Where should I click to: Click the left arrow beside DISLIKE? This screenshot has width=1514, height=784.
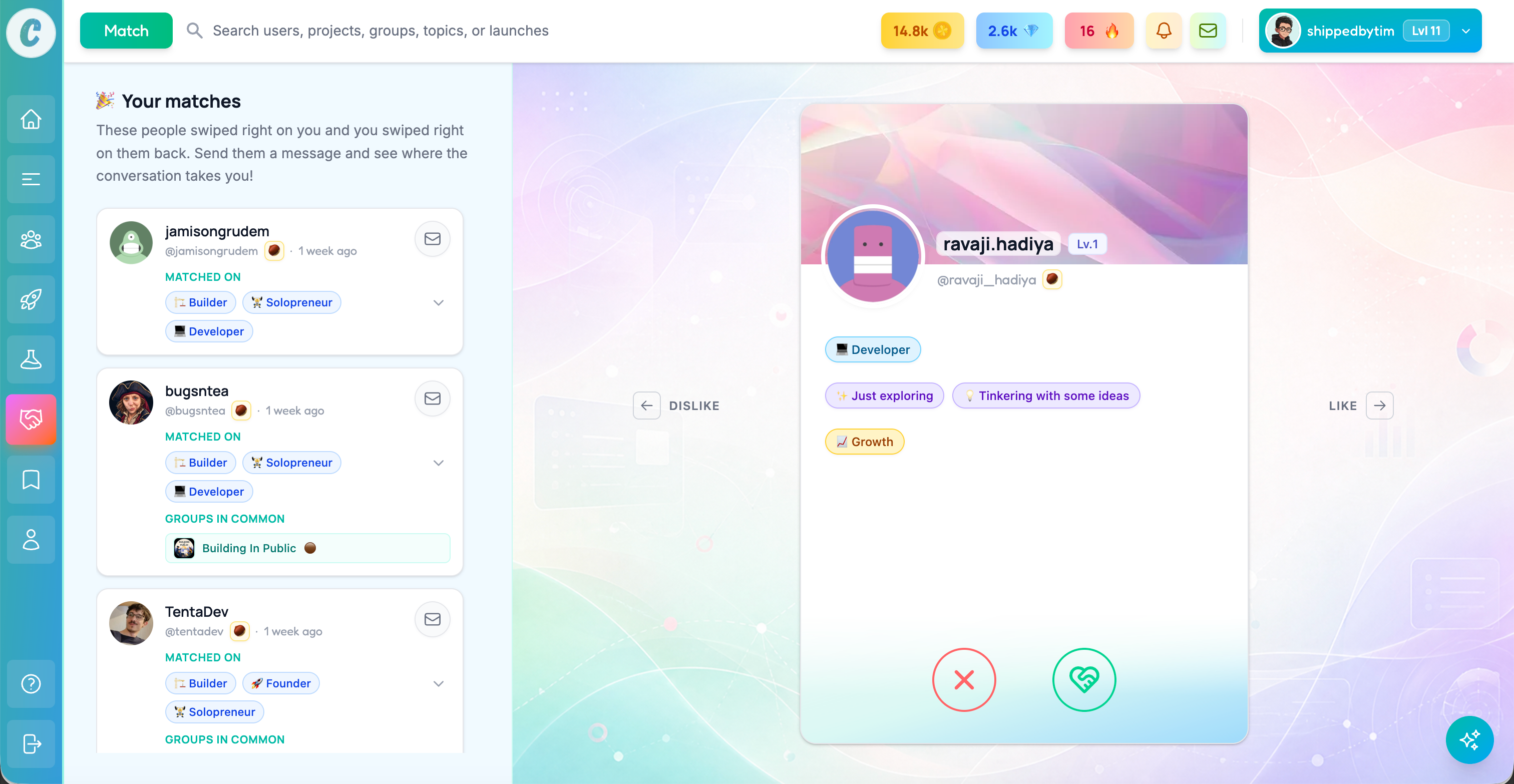point(646,406)
